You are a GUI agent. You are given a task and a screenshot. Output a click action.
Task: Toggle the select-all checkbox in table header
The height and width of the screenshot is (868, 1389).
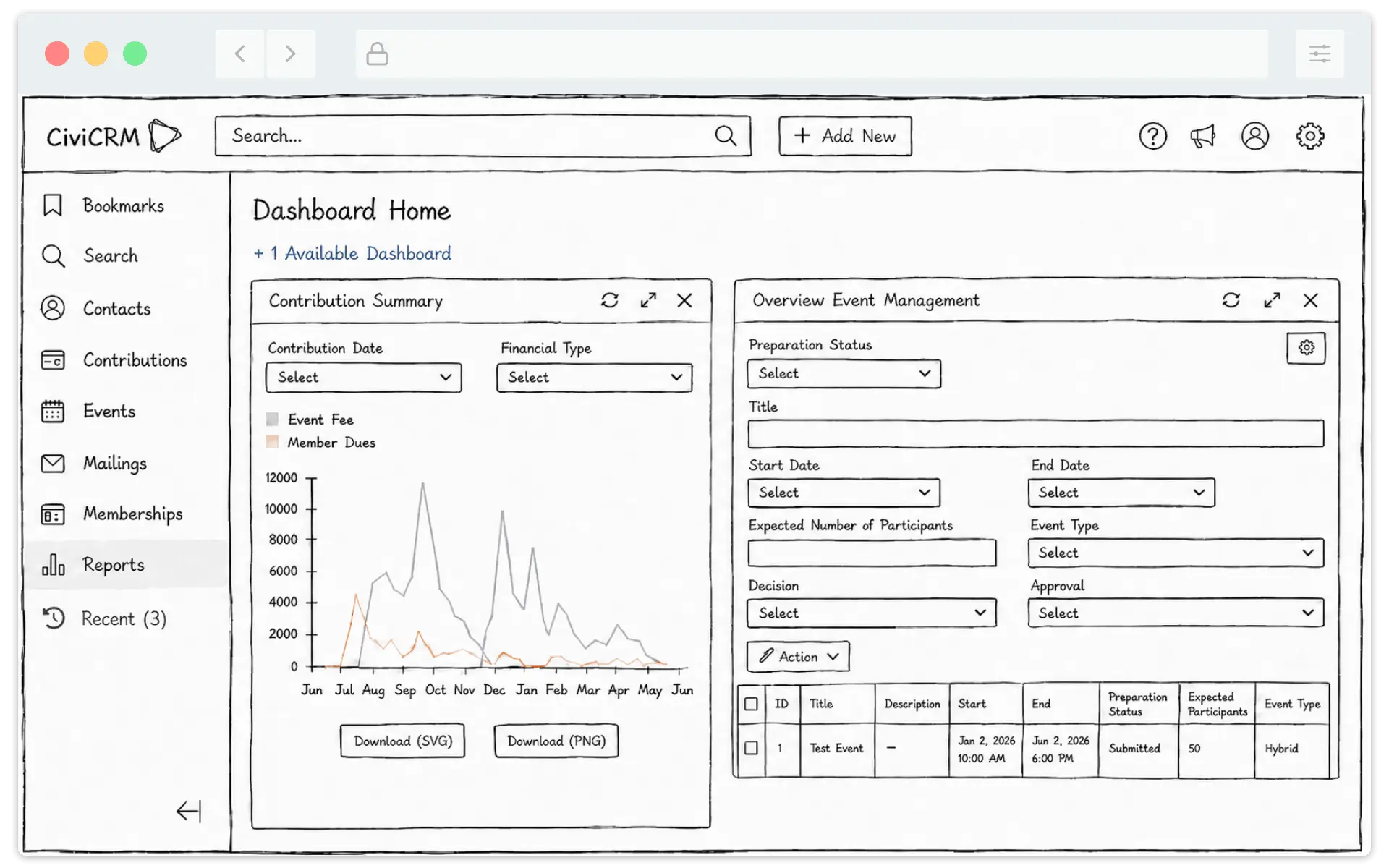pos(751,704)
